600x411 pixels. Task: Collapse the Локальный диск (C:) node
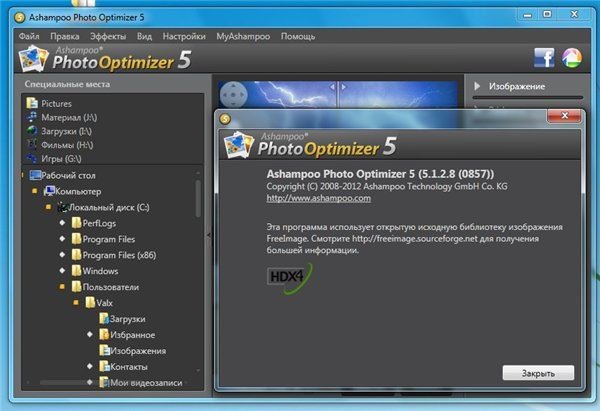point(48,207)
